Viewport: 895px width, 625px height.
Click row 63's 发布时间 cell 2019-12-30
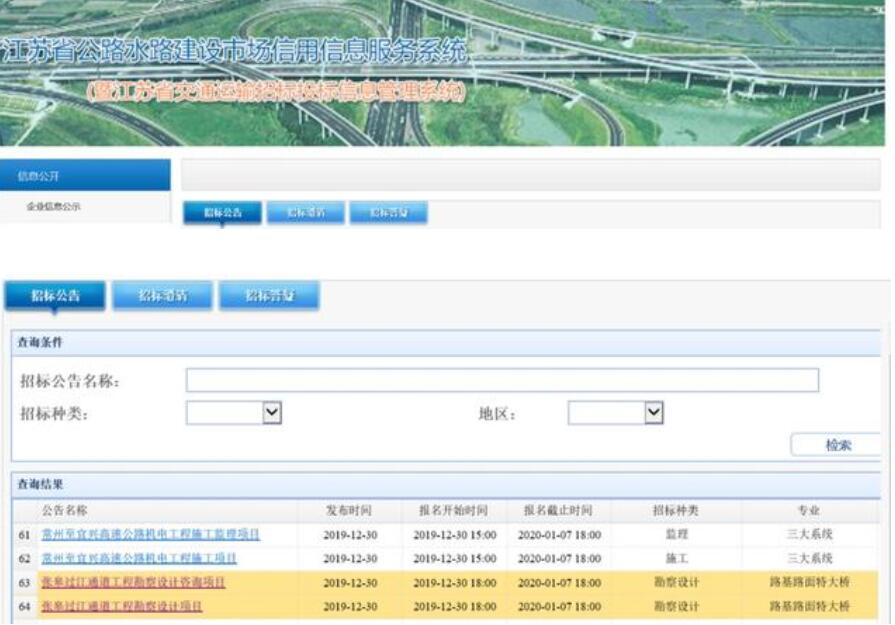[x=350, y=583]
